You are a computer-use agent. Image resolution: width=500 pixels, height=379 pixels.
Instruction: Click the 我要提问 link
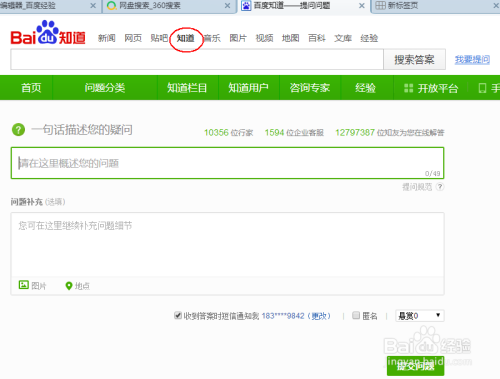[472, 60]
